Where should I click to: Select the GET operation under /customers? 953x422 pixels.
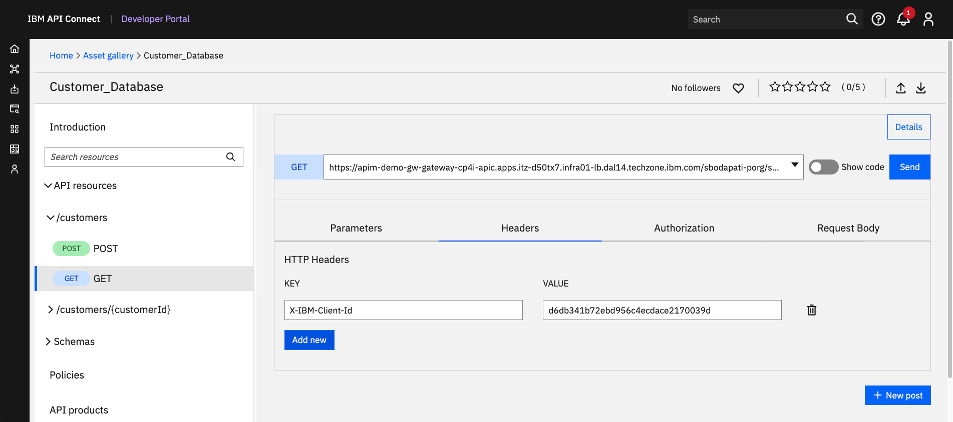coord(144,278)
